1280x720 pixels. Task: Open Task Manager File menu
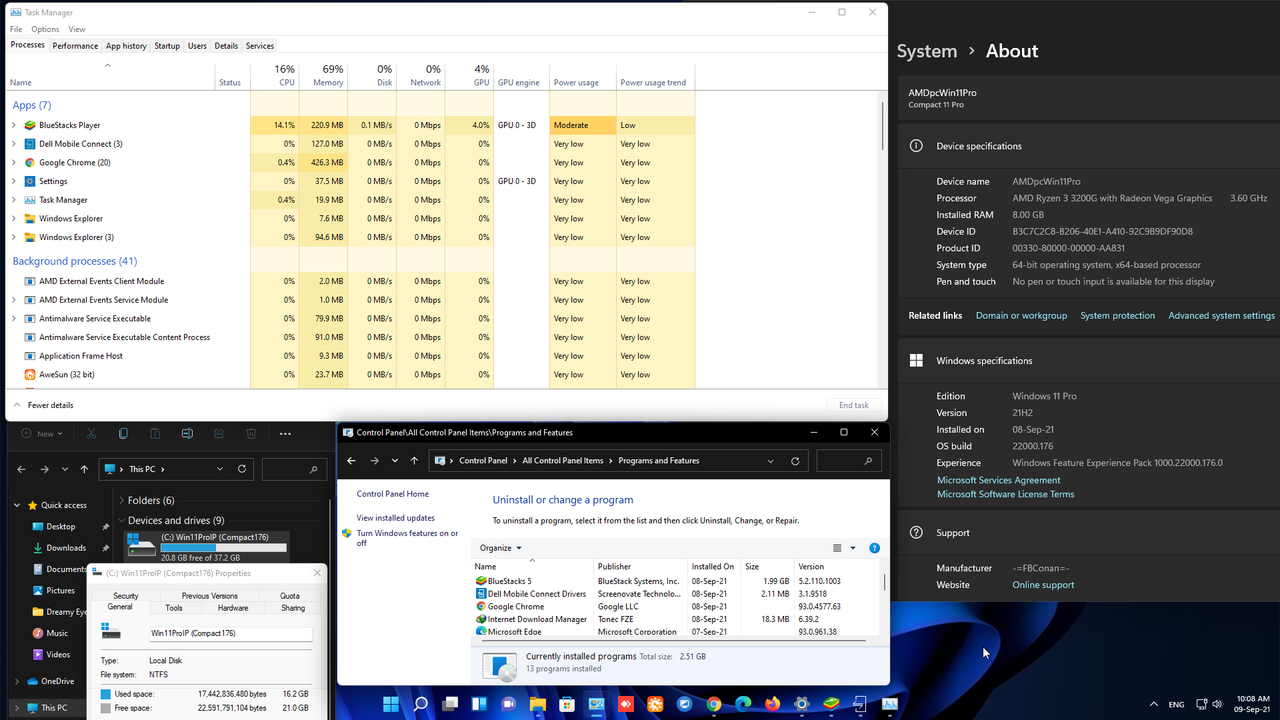click(x=16, y=29)
